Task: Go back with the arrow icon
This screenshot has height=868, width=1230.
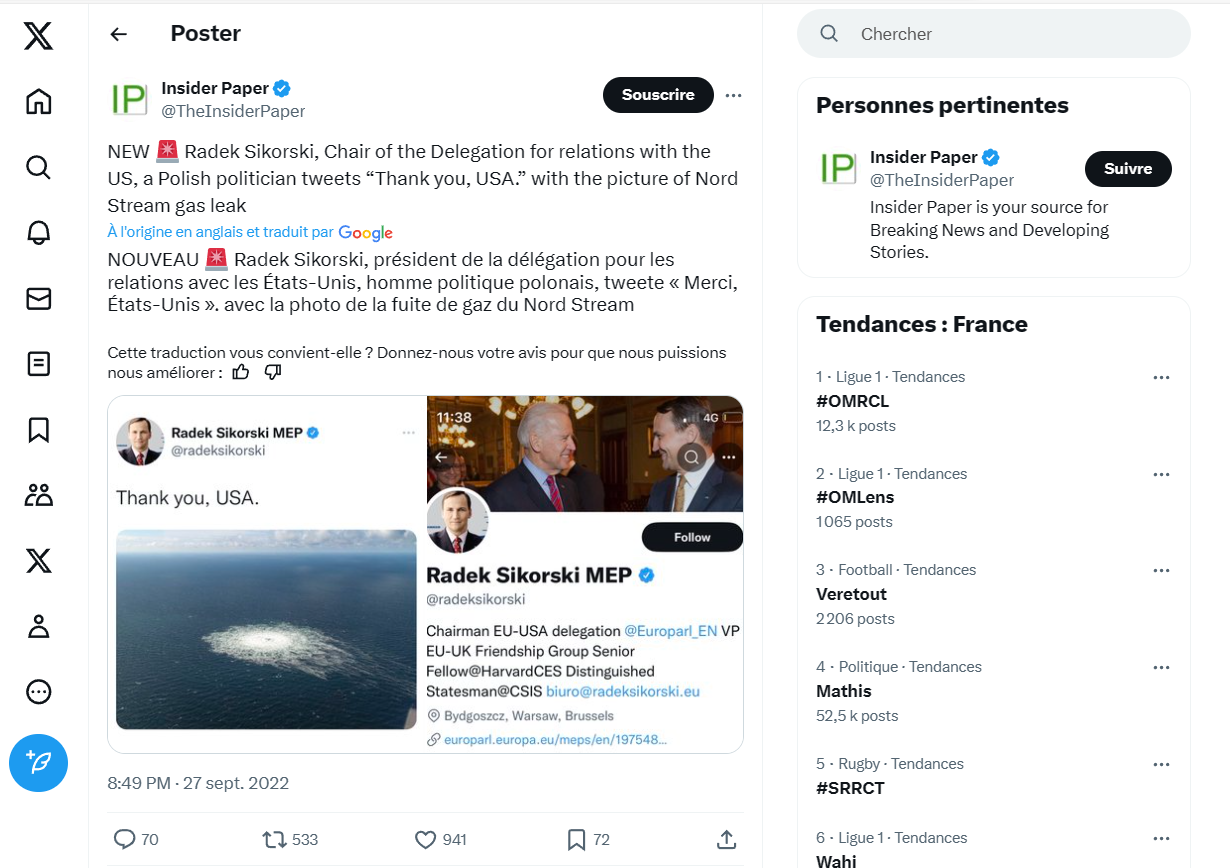Action: 119,34
